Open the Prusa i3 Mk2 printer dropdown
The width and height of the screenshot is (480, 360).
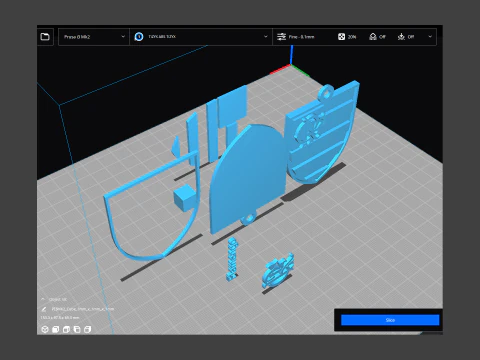[x=94, y=37]
